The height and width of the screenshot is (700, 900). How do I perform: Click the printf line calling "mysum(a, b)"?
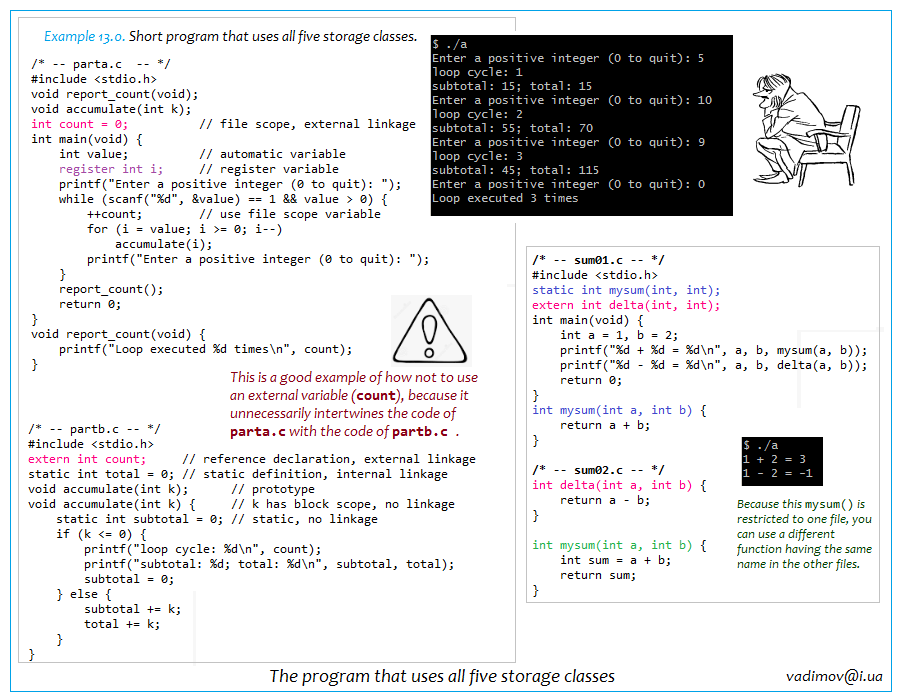(713, 350)
